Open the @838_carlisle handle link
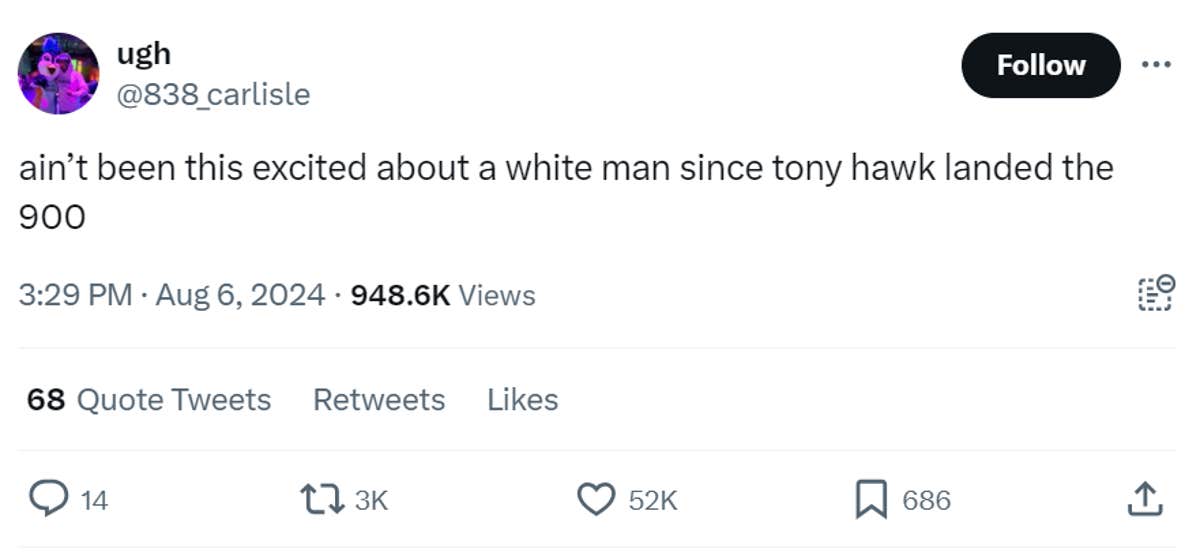 tap(214, 94)
